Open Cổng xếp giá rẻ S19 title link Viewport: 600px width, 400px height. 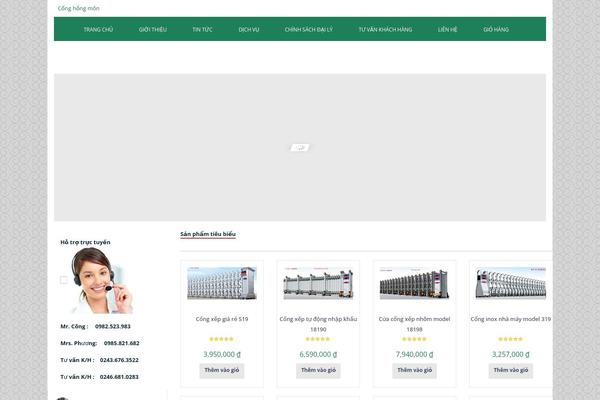point(222,319)
